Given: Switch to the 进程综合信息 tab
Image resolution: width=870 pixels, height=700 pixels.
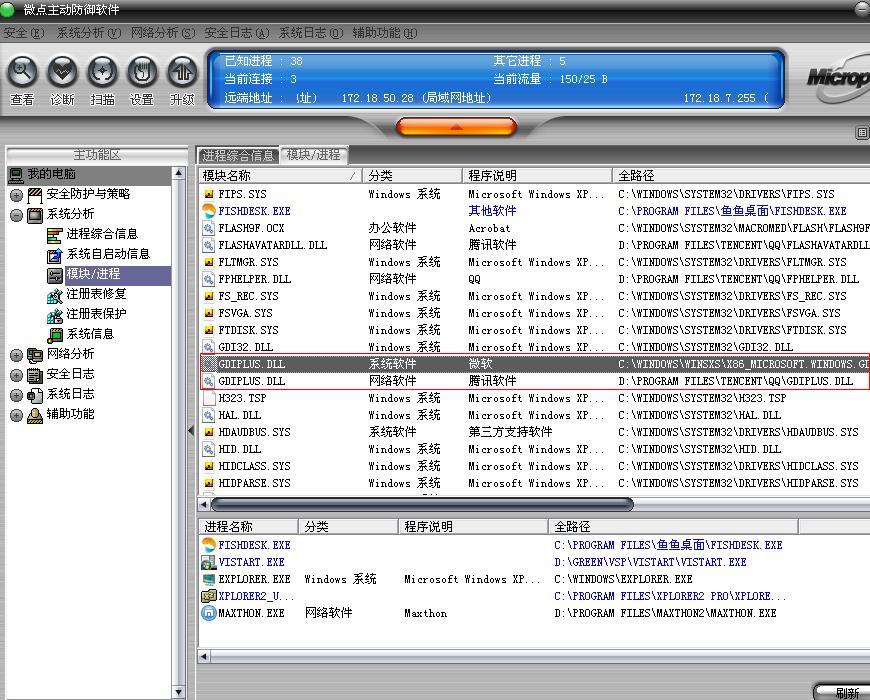Looking at the screenshot, I should tap(238, 155).
